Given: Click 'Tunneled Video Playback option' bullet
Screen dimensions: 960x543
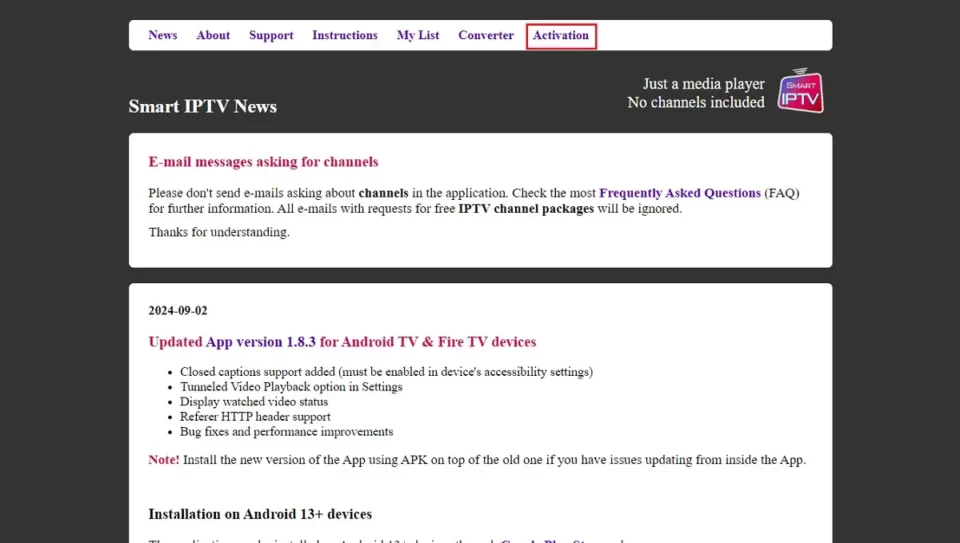Looking at the screenshot, I should coord(291,387).
